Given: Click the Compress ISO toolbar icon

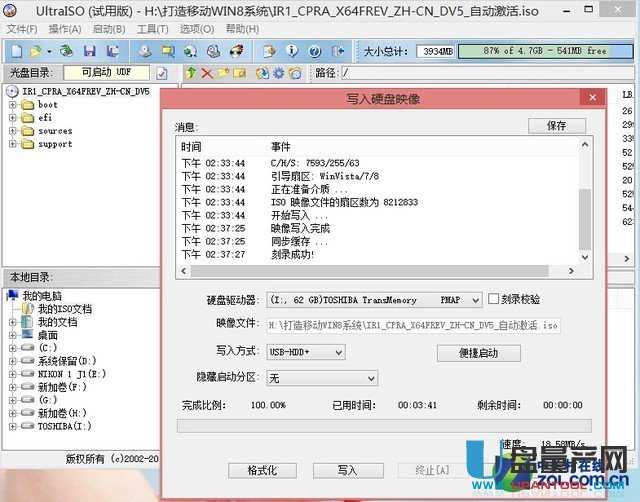Looking at the screenshot, I should 167,51.
